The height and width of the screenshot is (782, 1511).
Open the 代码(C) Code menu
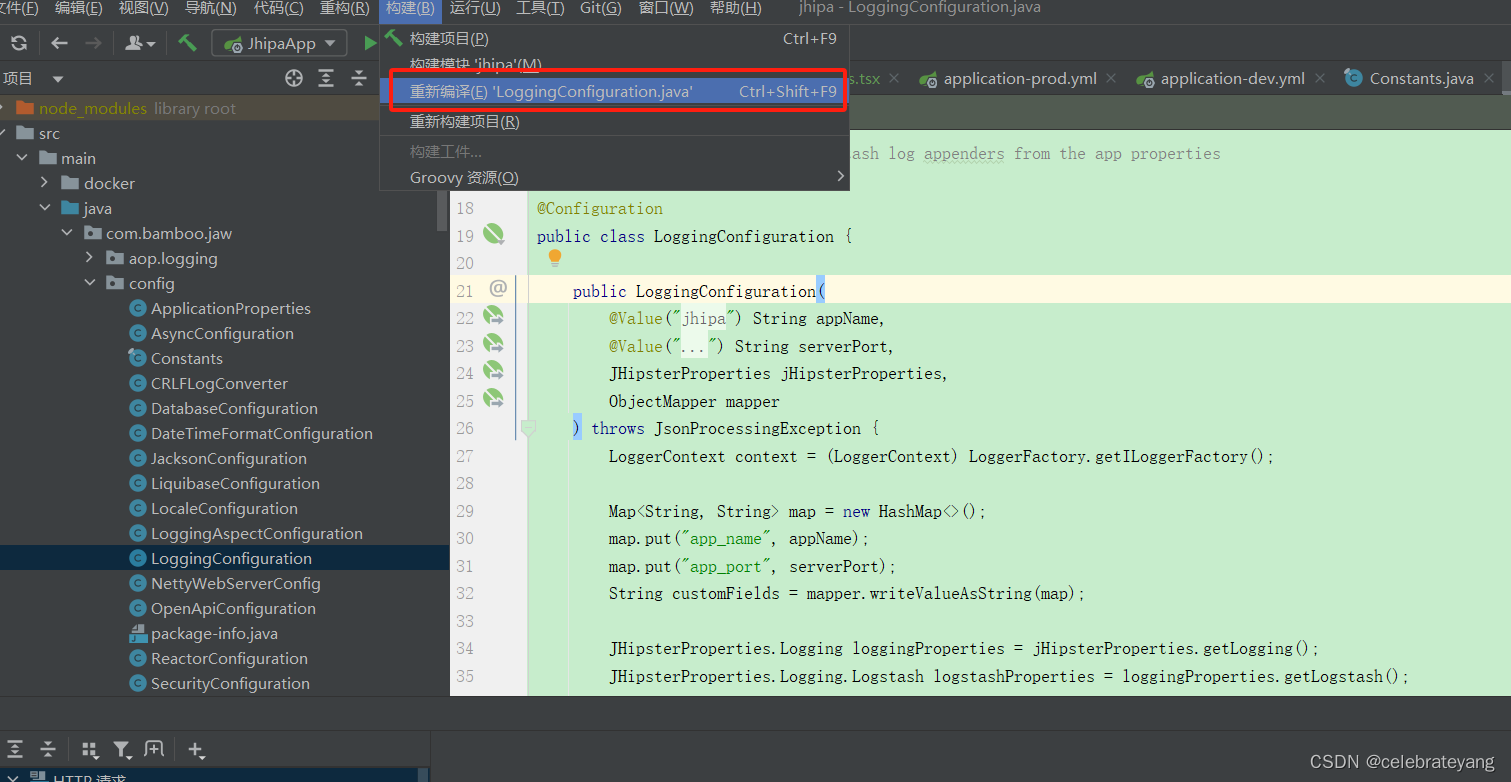(279, 8)
